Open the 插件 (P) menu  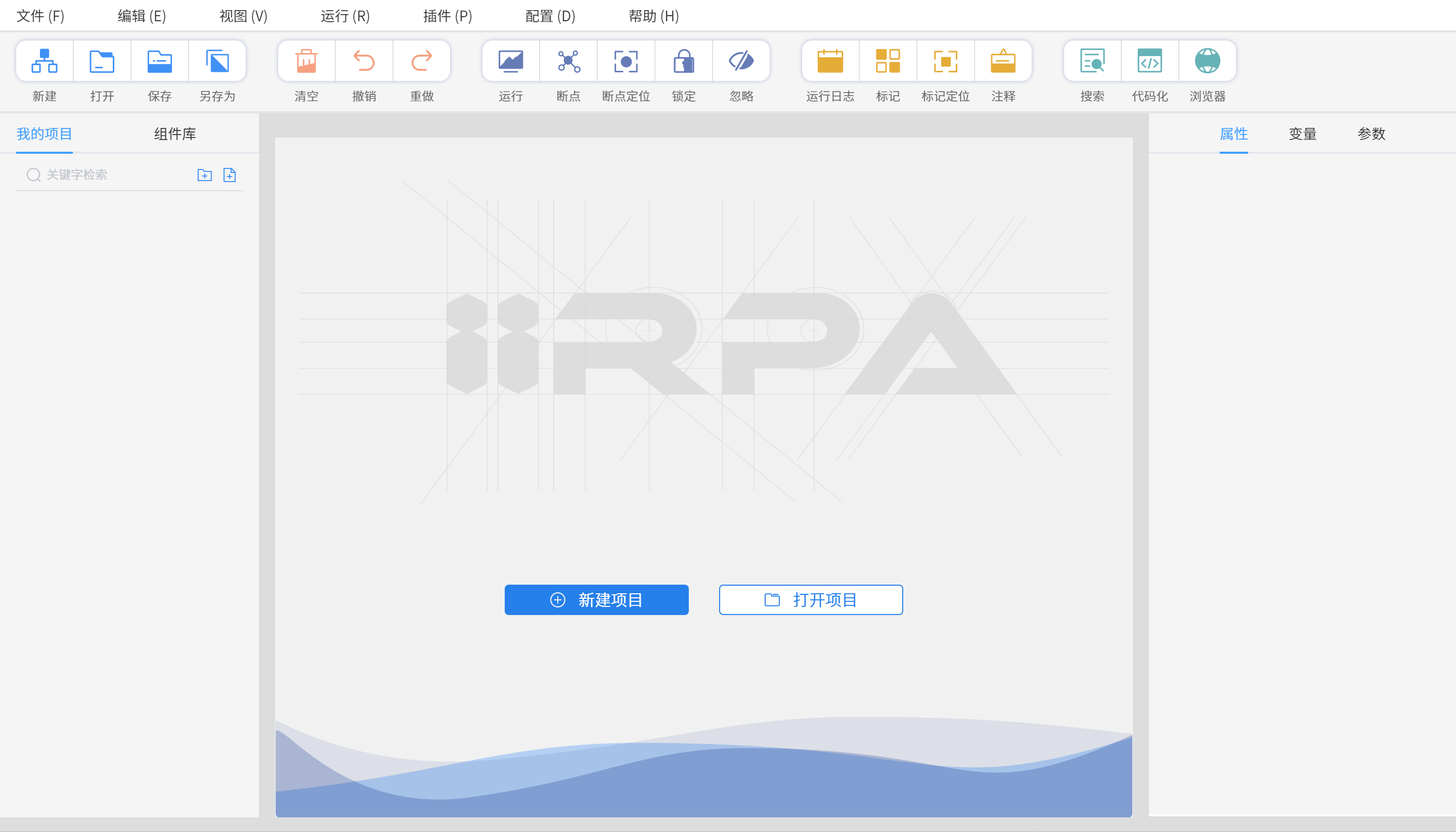448,16
